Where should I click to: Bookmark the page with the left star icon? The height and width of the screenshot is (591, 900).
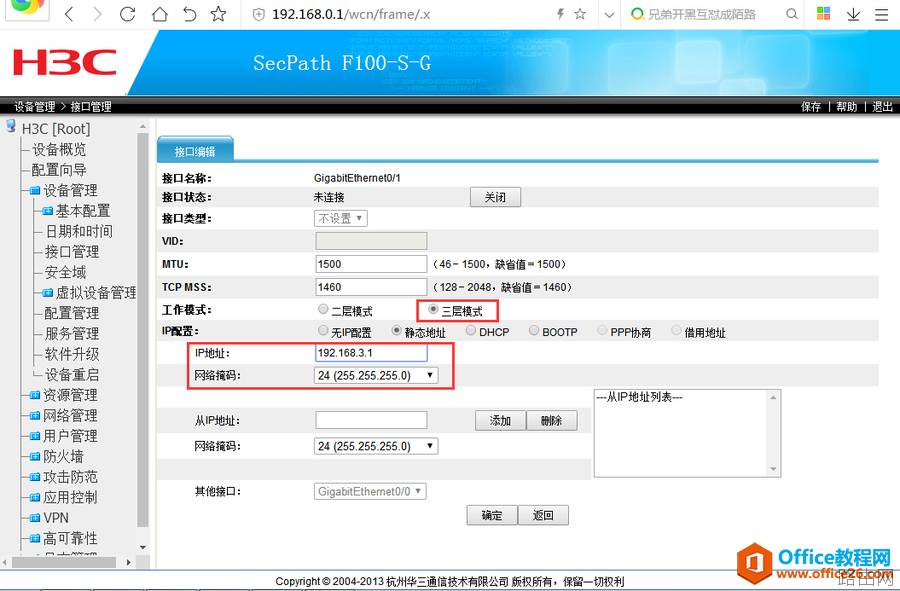point(218,14)
